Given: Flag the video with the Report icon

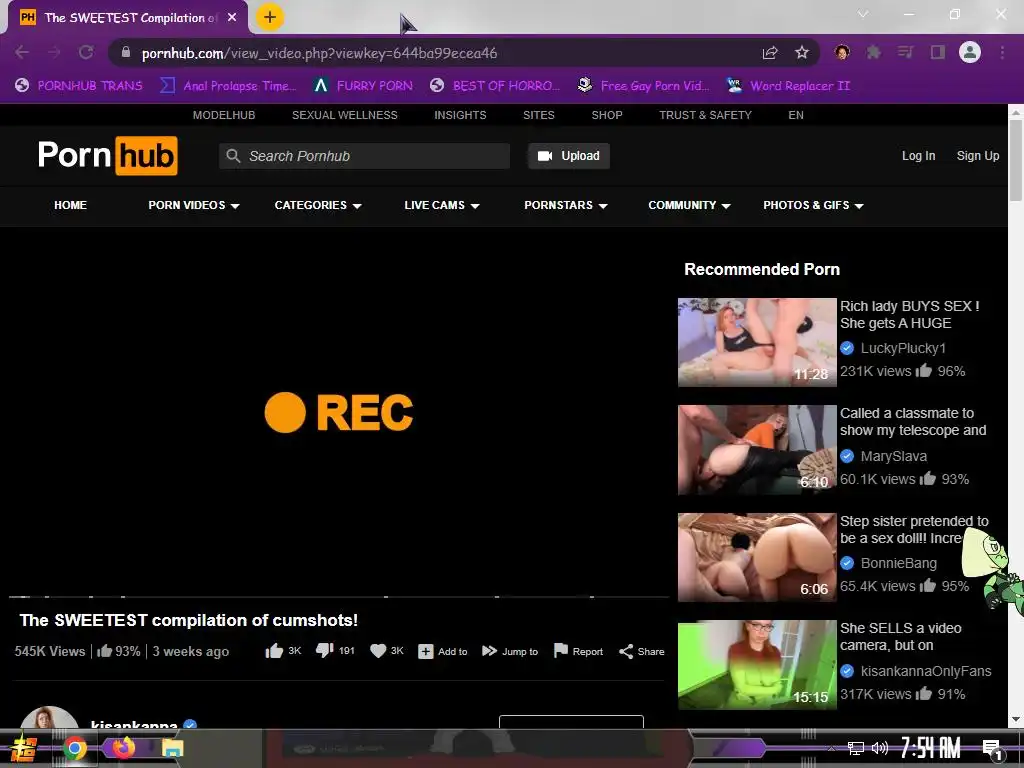Looking at the screenshot, I should pos(560,651).
